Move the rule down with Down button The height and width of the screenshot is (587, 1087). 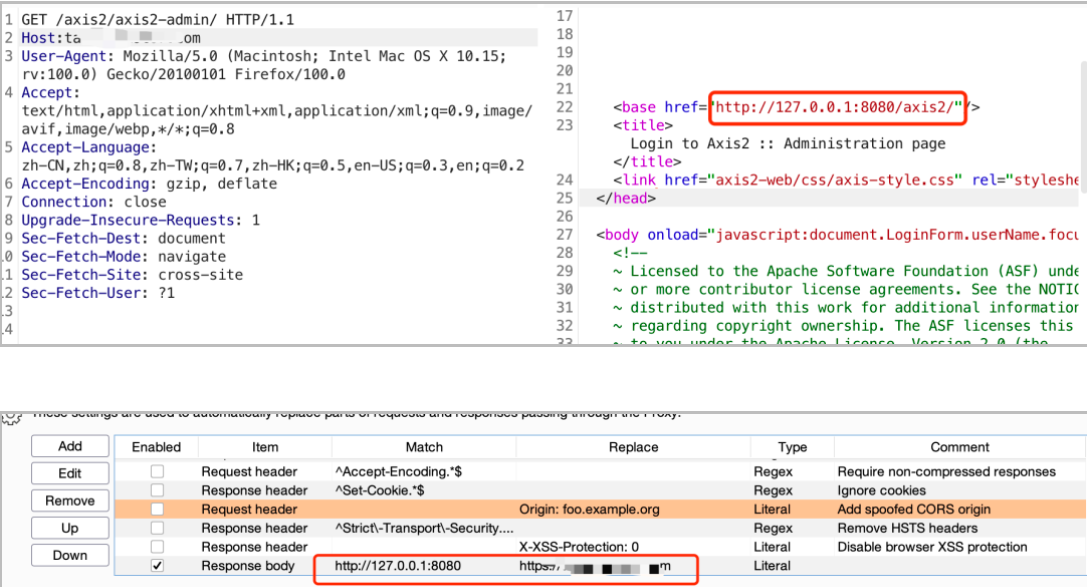pos(70,555)
